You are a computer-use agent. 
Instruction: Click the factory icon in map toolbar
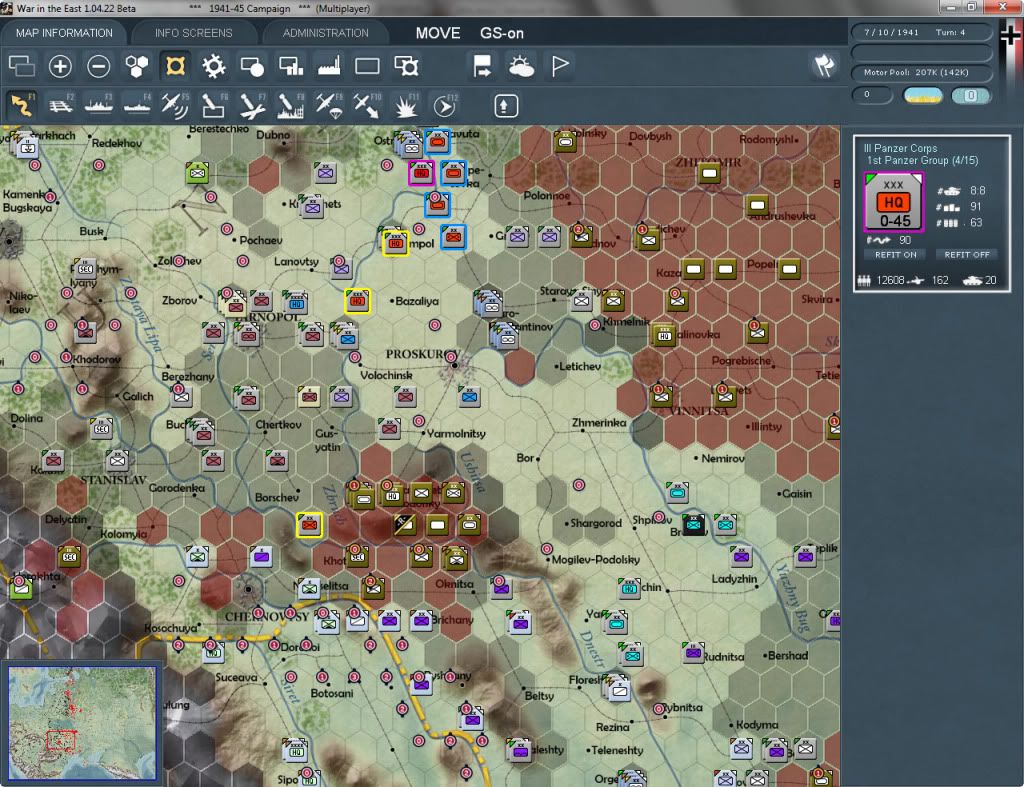tap(329, 66)
